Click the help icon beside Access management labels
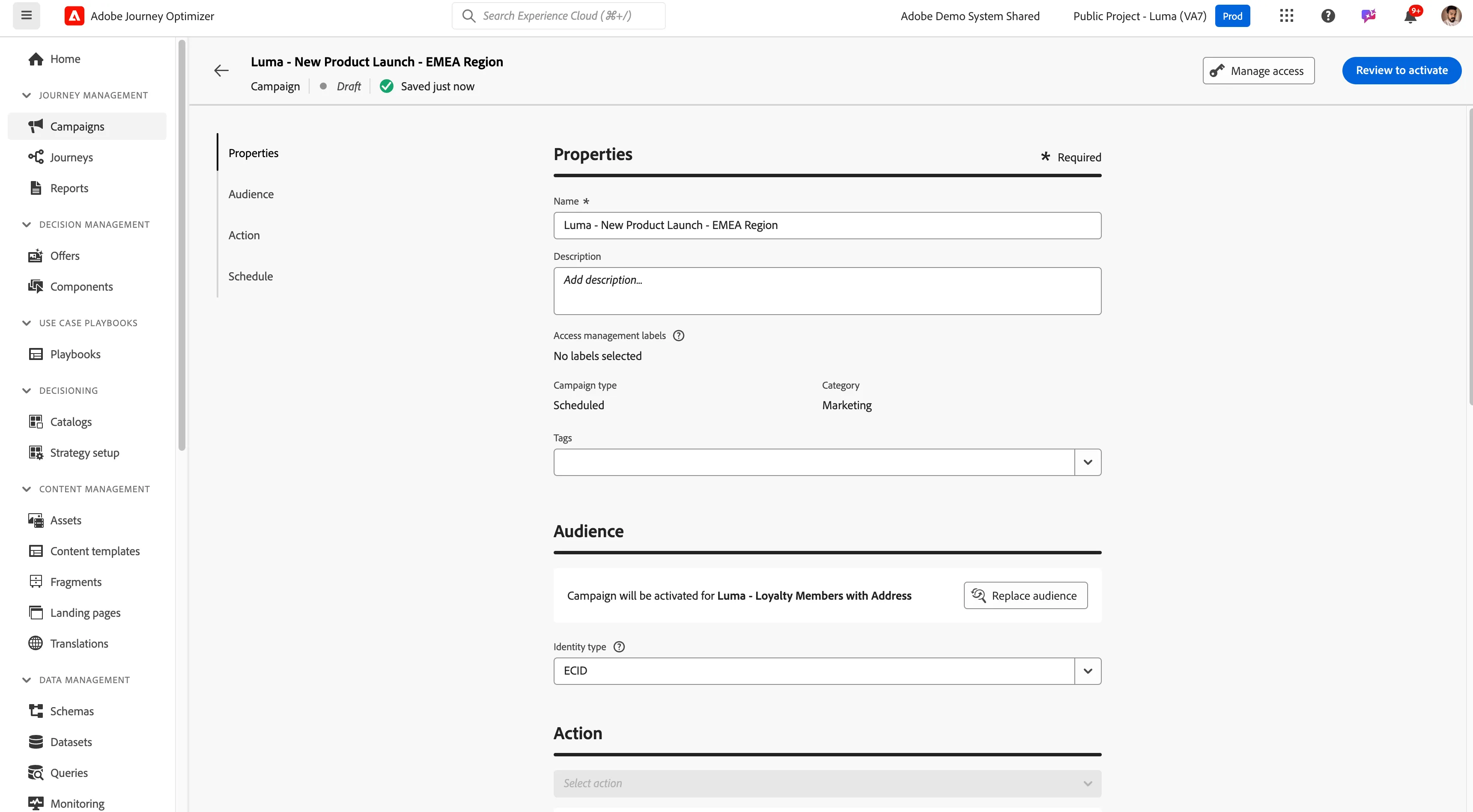 (678, 336)
